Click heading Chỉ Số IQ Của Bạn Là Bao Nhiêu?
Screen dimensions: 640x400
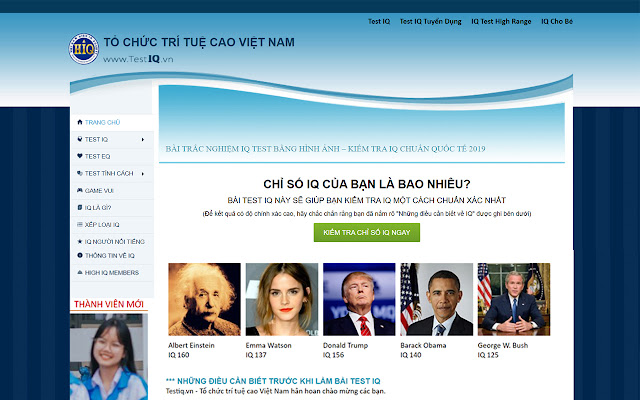click(x=367, y=184)
